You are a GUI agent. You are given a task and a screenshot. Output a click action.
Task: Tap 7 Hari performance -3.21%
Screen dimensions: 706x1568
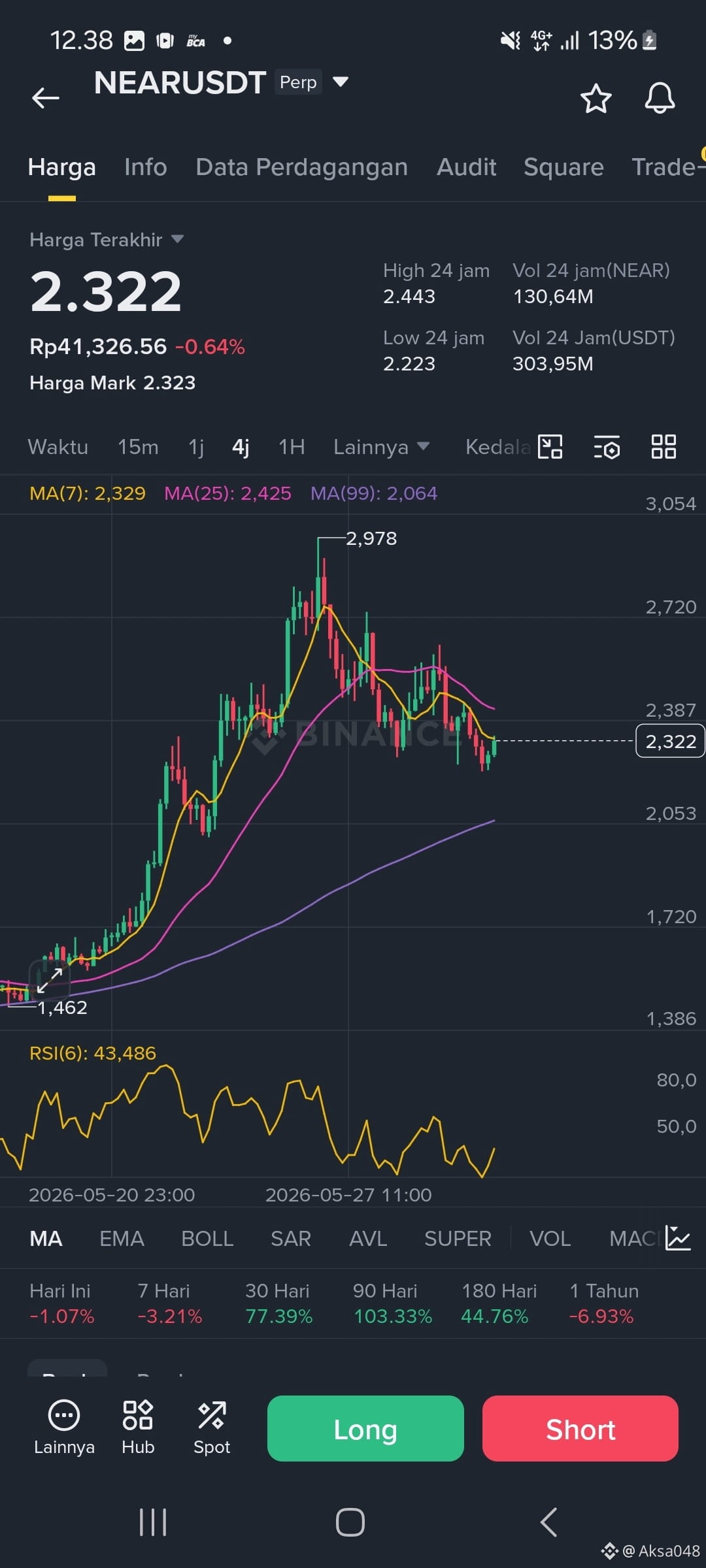point(170,1316)
